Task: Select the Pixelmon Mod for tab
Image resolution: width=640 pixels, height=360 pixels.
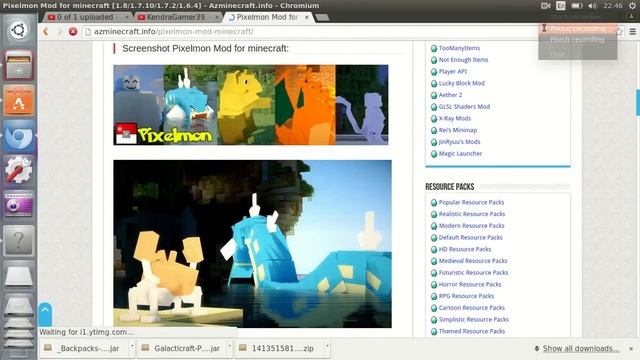Action: [x=268, y=17]
